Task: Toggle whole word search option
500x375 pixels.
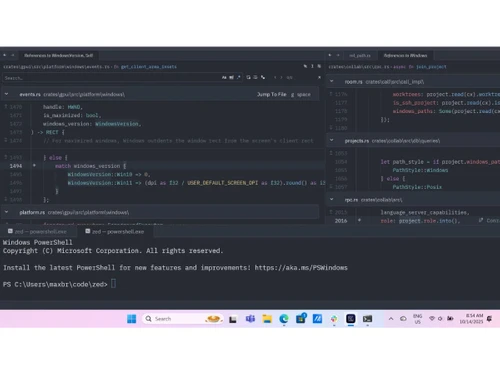Action: pyautogui.click(x=231, y=77)
